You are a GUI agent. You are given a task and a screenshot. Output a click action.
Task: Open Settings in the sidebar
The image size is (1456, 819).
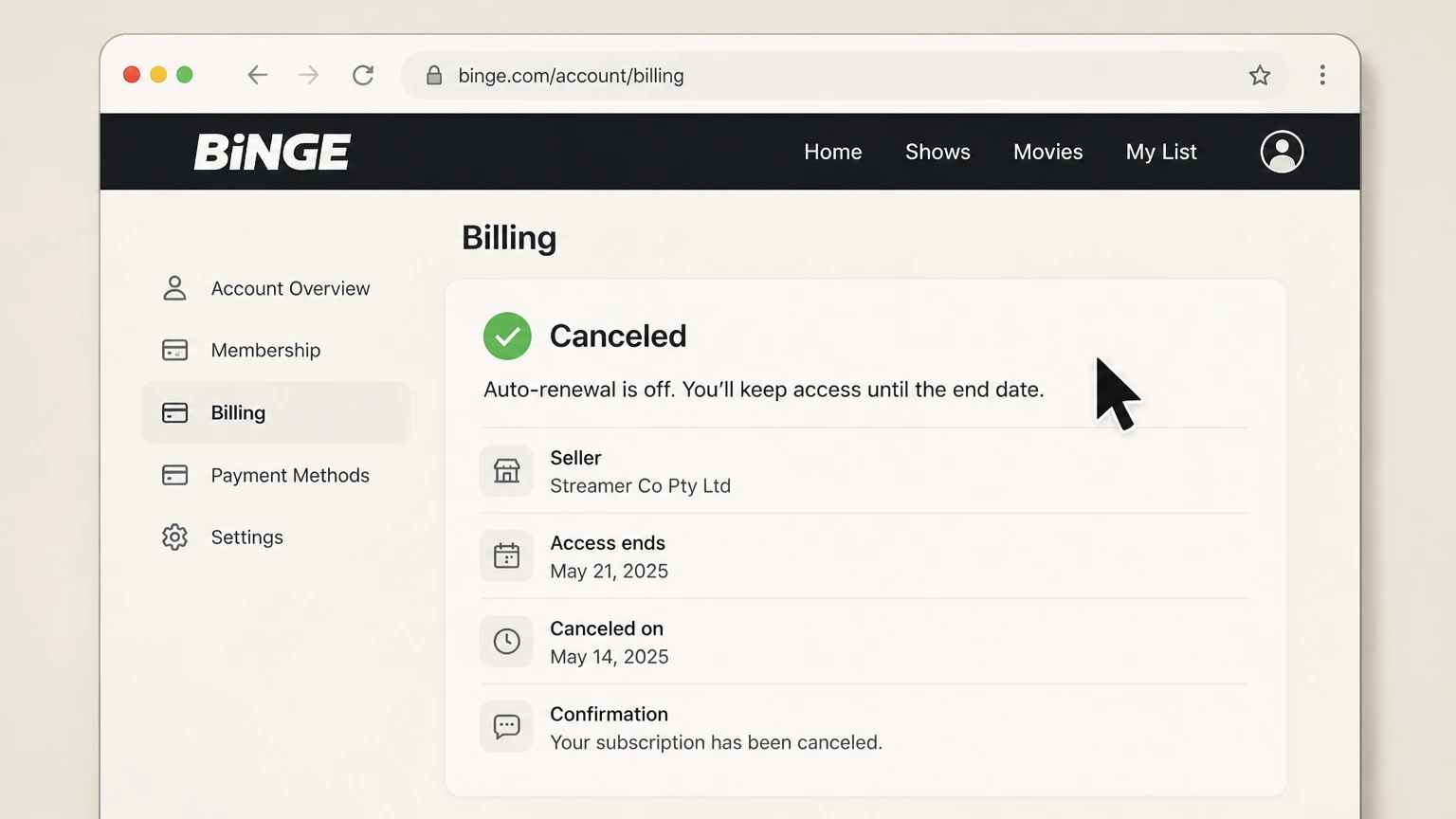[276, 537]
